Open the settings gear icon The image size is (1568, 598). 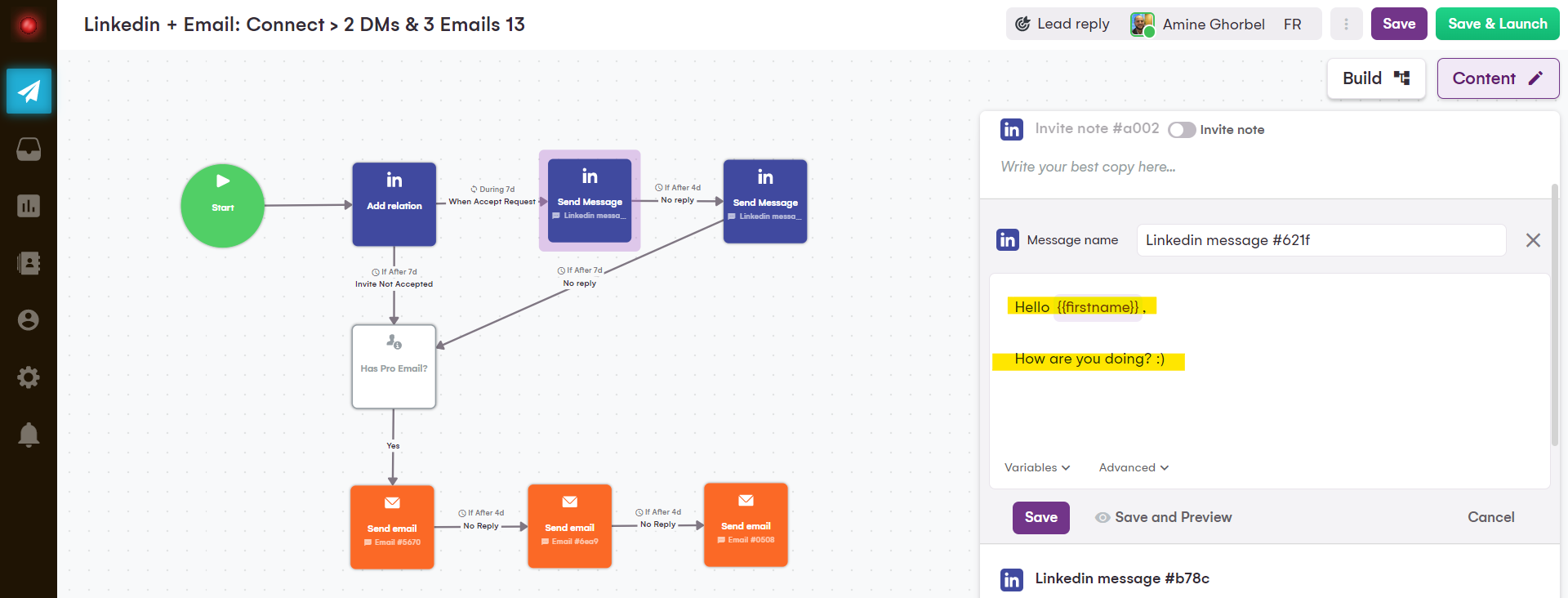(x=29, y=377)
